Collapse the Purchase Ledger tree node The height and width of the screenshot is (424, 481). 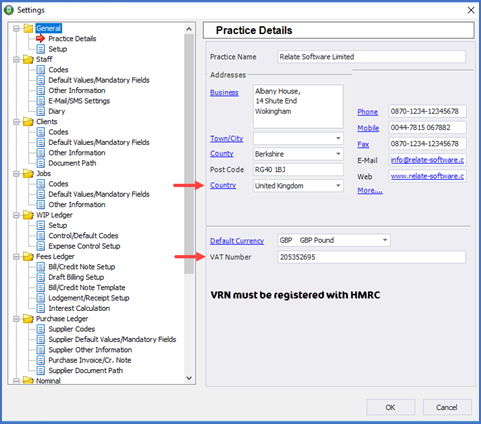pos(16,319)
